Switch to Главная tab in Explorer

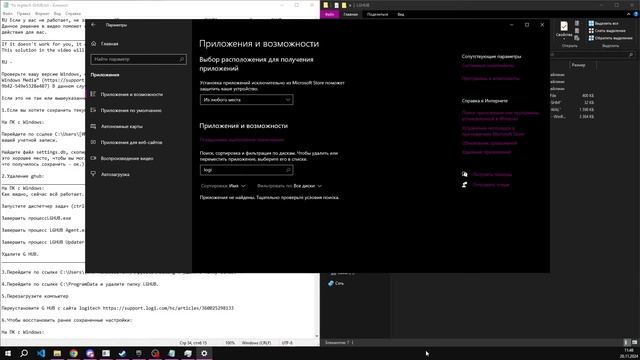click(x=350, y=14)
